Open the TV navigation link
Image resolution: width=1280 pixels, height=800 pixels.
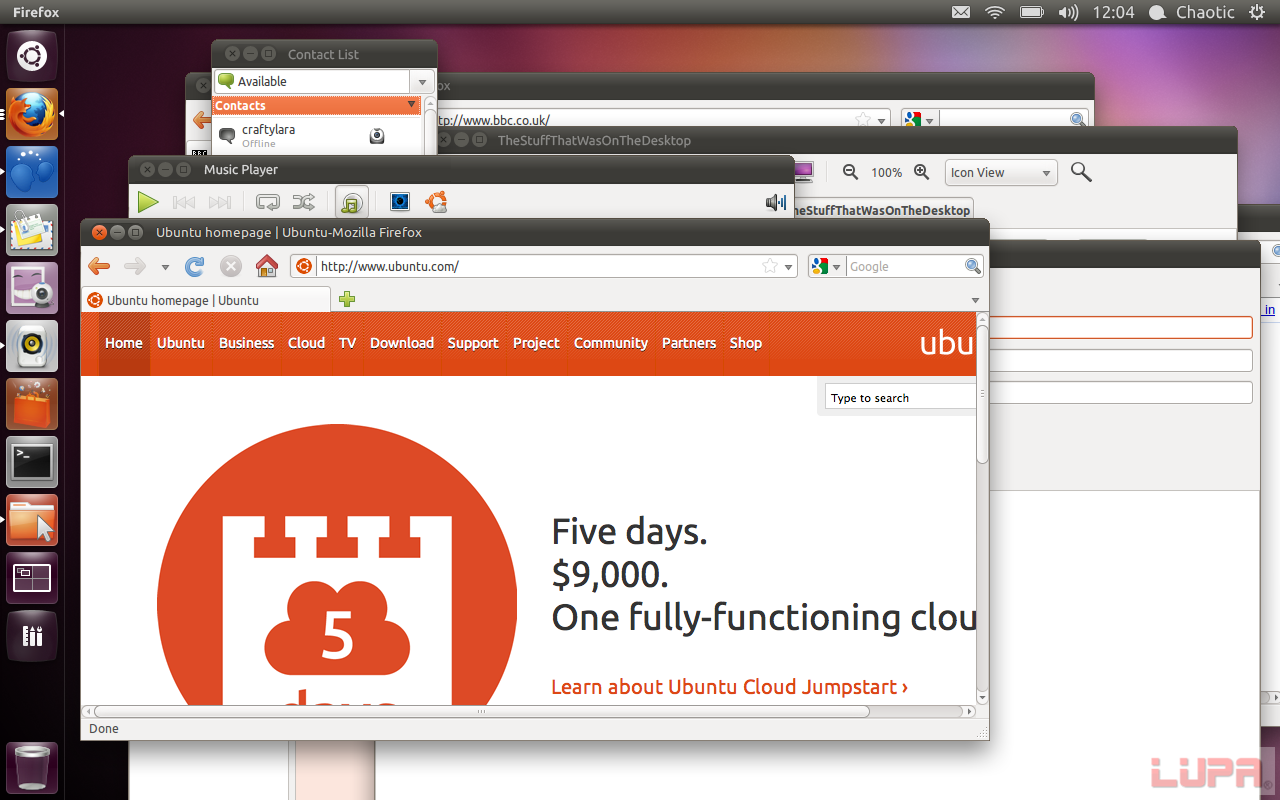347,343
